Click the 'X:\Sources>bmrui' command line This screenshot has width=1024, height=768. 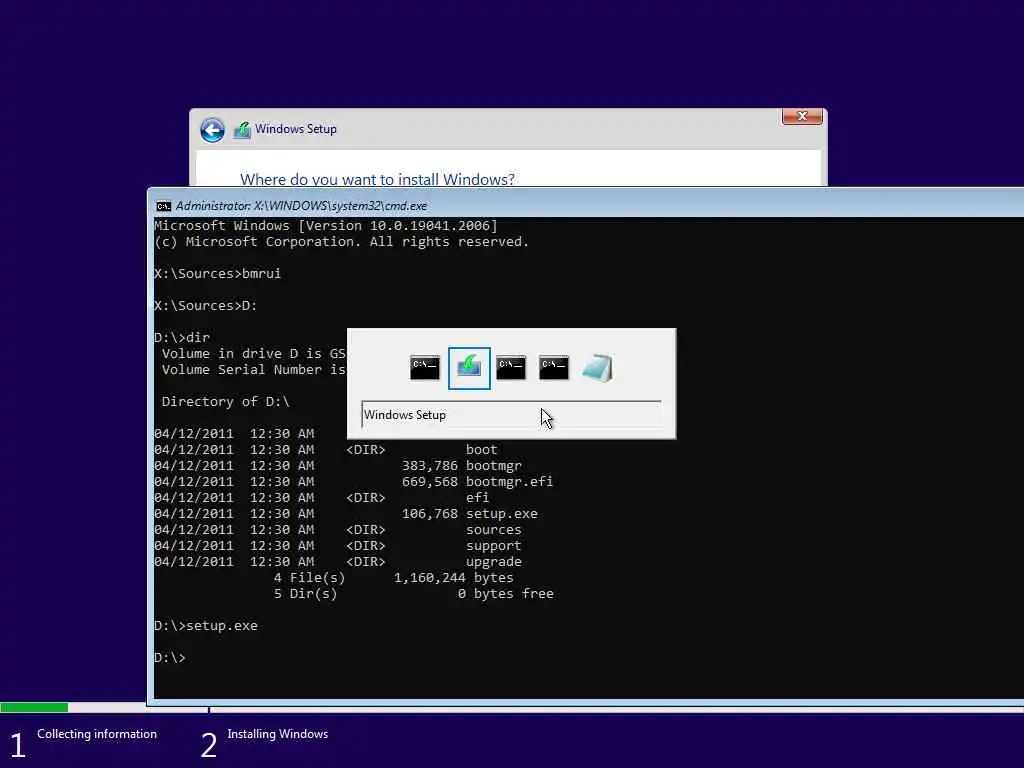217,274
